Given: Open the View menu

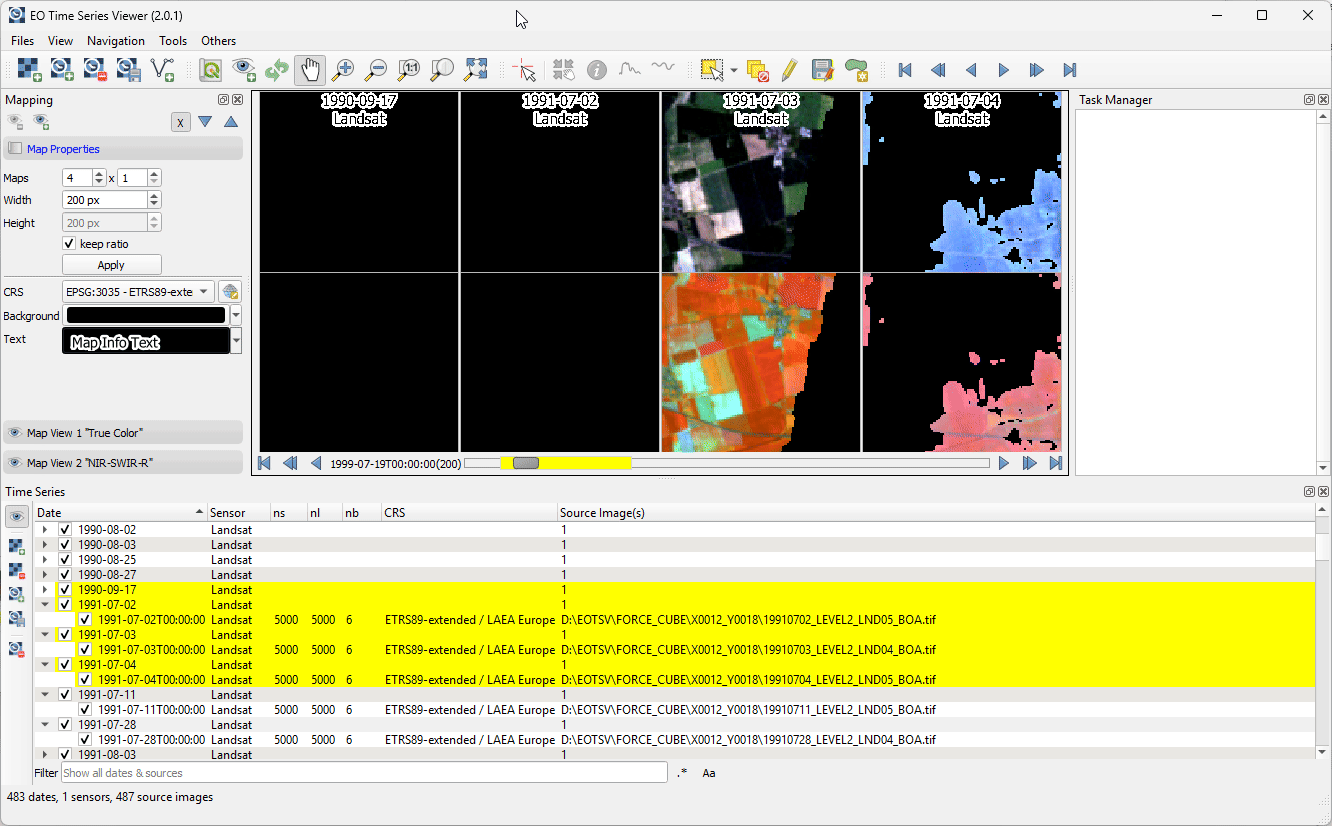Looking at the screenshot, I should coord(60,41).
